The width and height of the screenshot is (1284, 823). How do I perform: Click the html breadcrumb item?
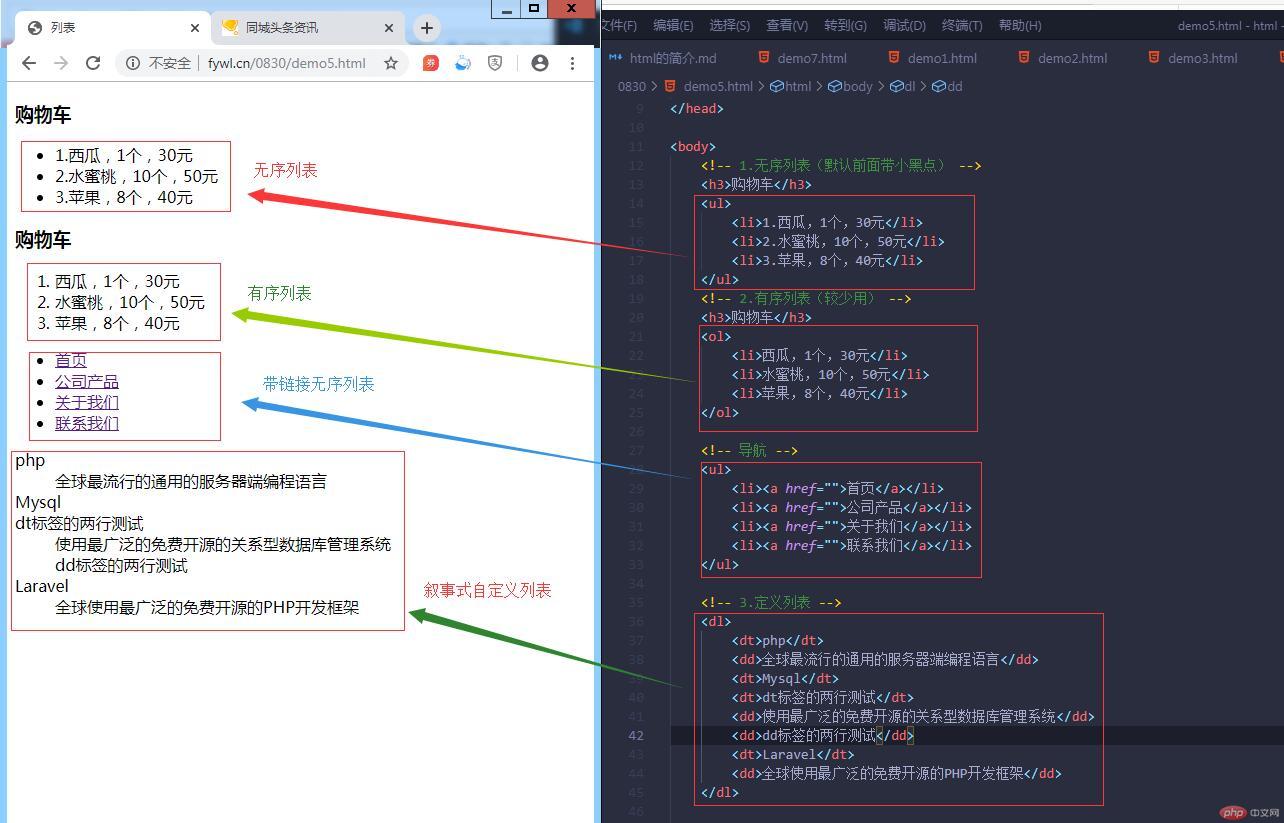coord(790,87)
